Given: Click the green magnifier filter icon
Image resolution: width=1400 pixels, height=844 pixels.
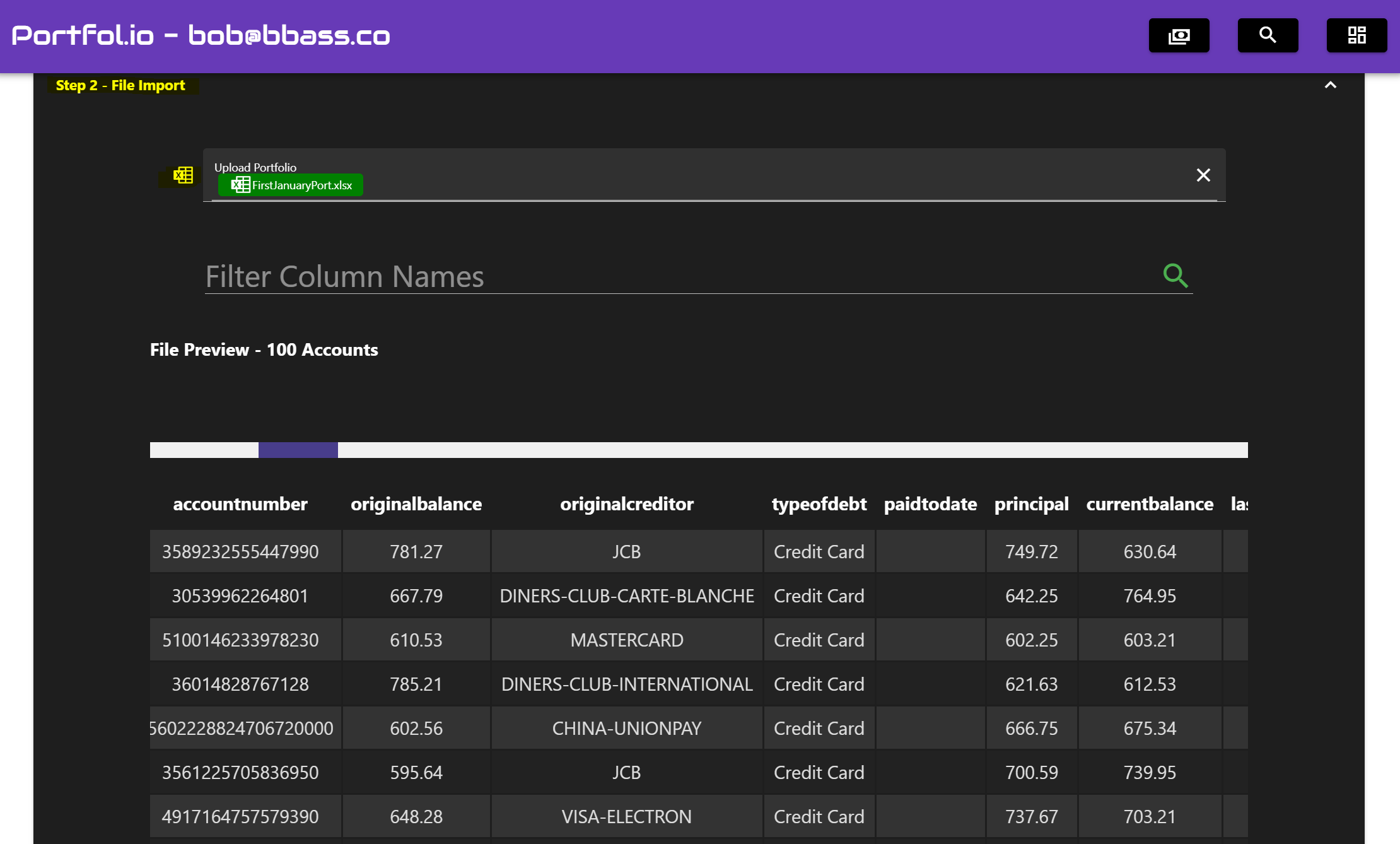Looking at the screenshot, I should 1175,276.
